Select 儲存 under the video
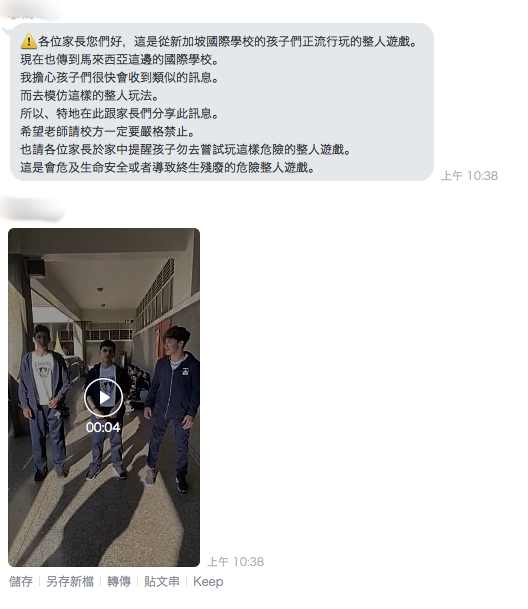Image resolution: width=528 pixels, height=609 pixels. (x=21, y=581)
